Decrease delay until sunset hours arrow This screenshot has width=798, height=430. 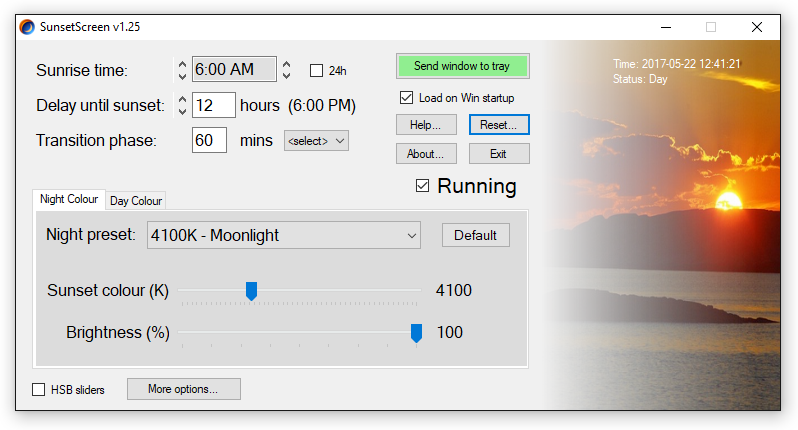click(182, 110)
